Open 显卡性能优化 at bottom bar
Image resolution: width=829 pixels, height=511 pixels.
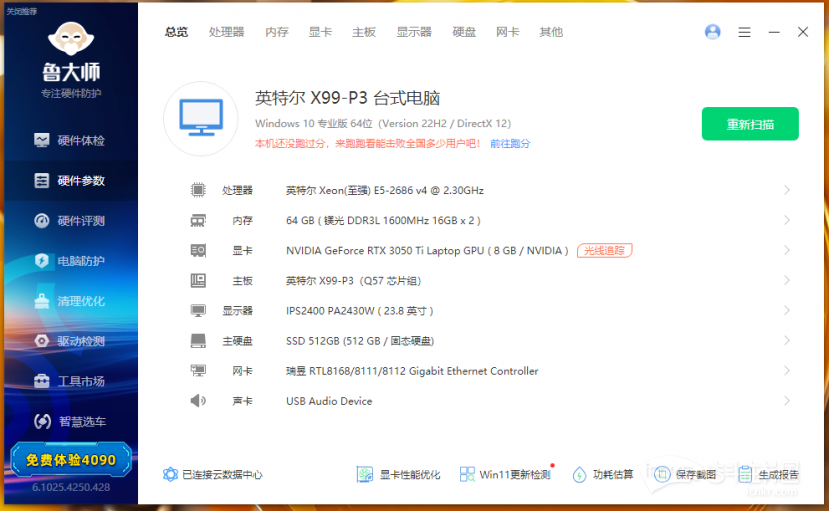click(x=398, y=475)
